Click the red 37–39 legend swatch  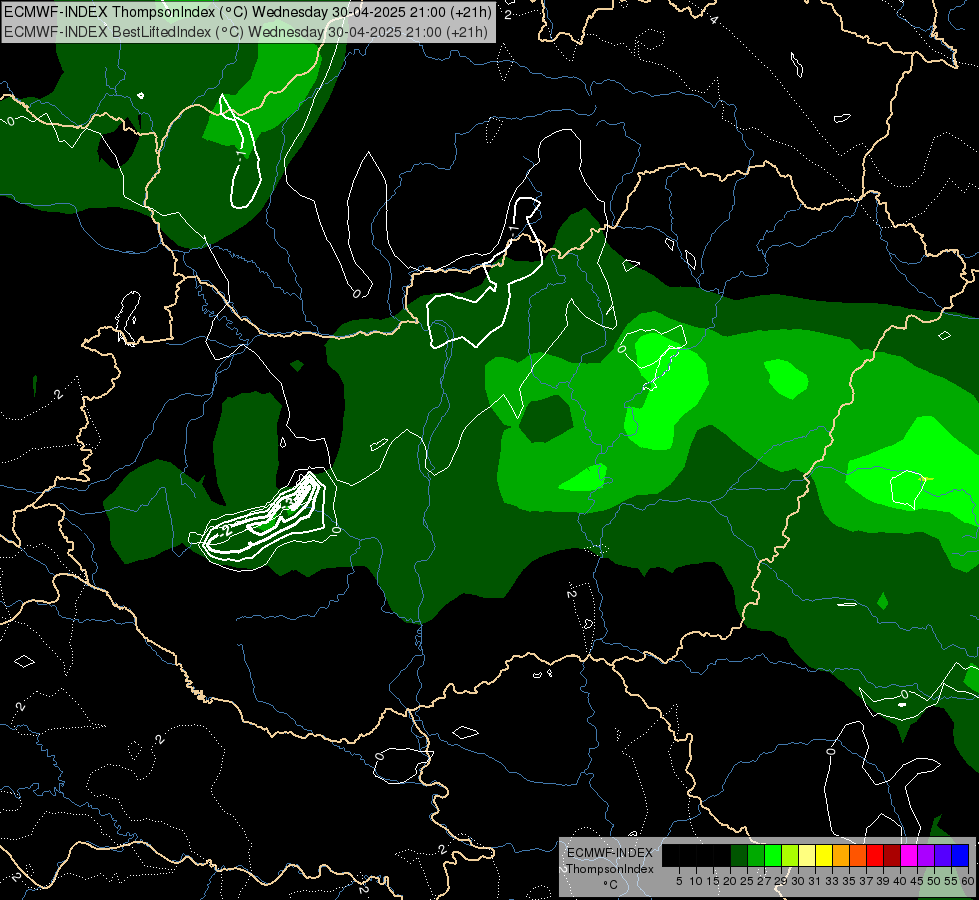[x=875, y=855]
